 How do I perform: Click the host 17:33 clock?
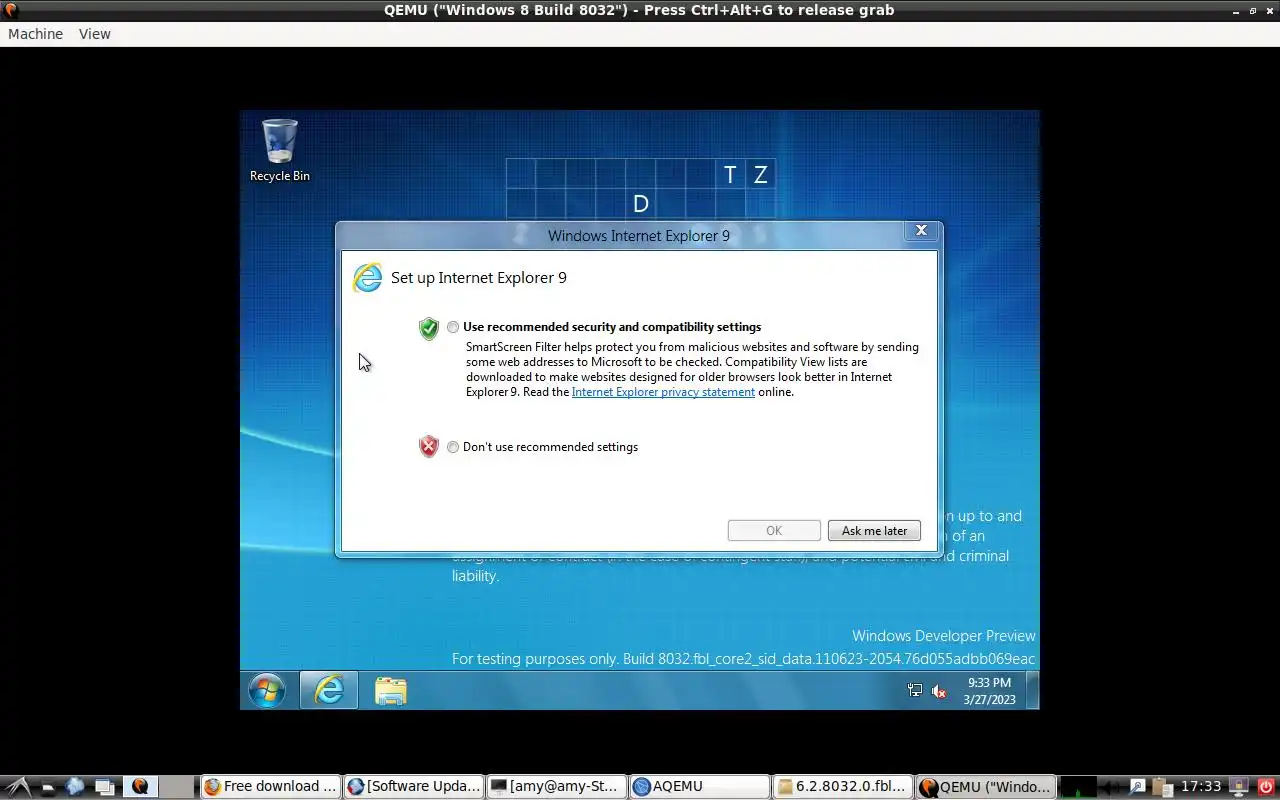click(1201, 786)
